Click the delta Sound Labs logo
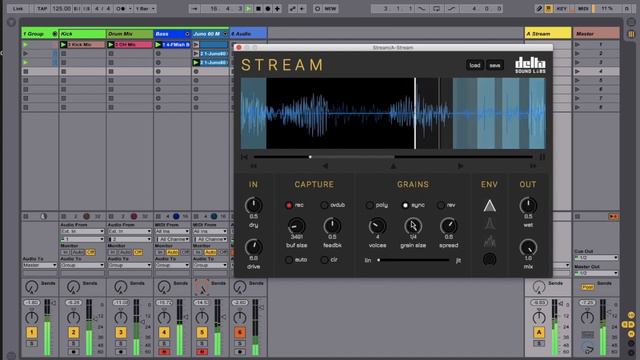 pyautogui.click(x=530, y=65)
